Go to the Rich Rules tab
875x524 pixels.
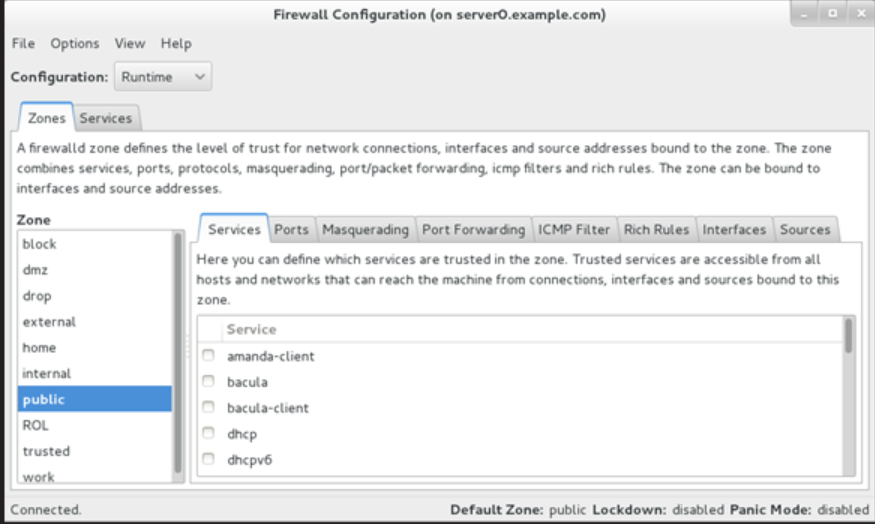coord(656,229)
